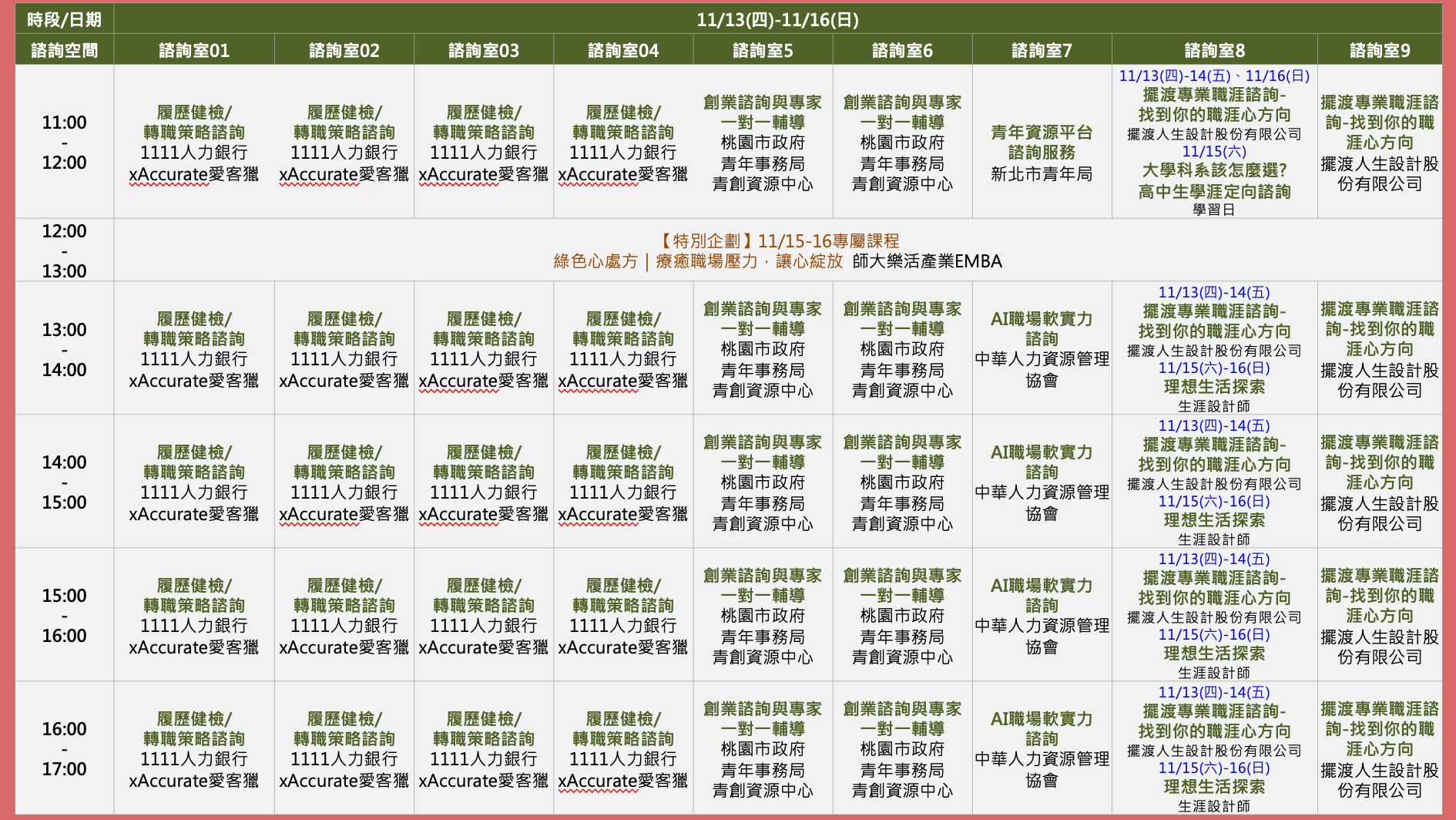Click the 諮詢空間 header cell

(x=64, y=51)
